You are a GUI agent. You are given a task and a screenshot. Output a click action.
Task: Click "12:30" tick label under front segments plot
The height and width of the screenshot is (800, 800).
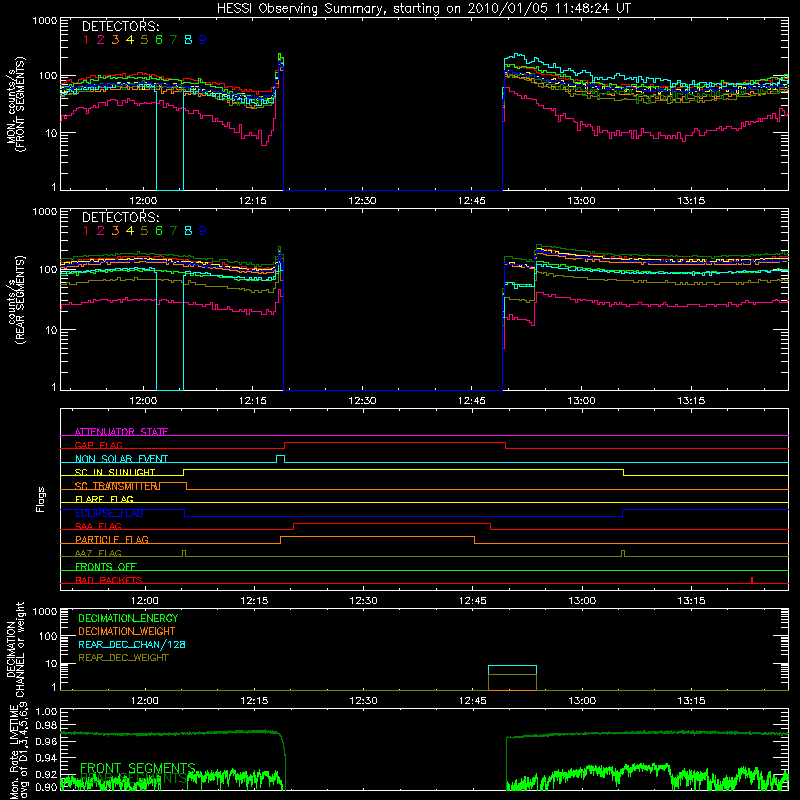pos(362,201)
